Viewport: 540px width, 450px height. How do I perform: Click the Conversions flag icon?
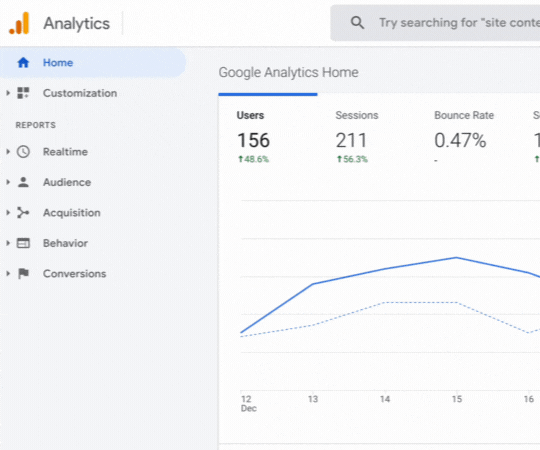pos(23,274)
